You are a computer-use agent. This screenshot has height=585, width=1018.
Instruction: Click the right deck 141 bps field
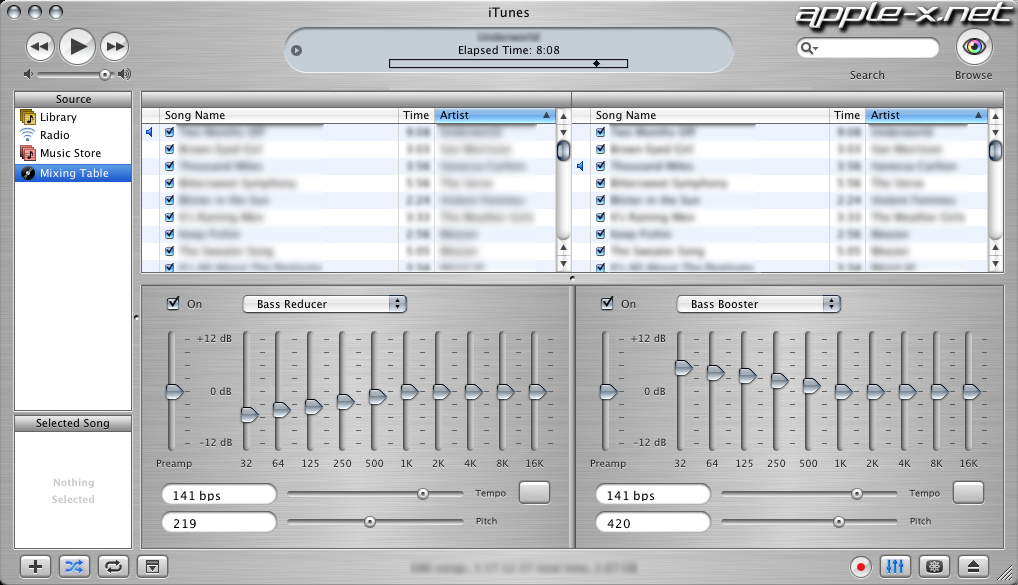(653, 495)
